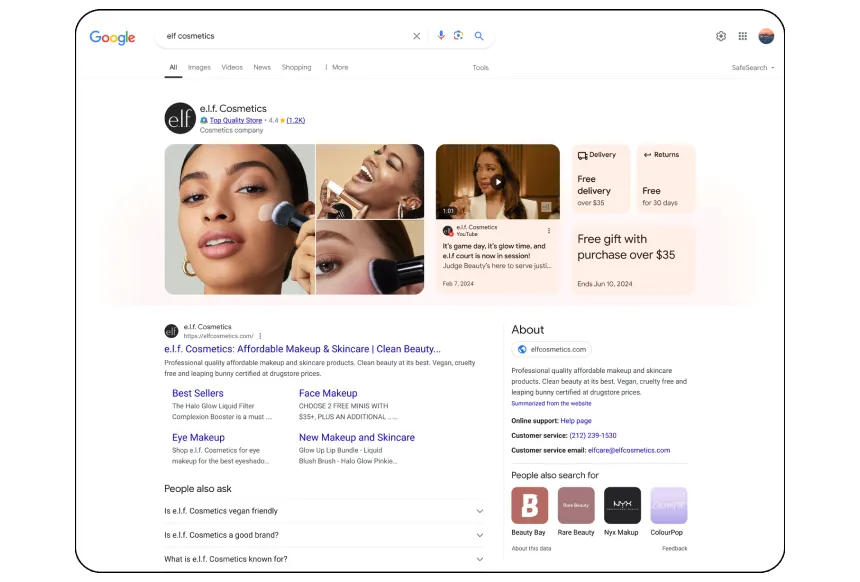This screenshot has height=582, width=860.
Task: Open the More search filters menu
Action: (336, 68)
